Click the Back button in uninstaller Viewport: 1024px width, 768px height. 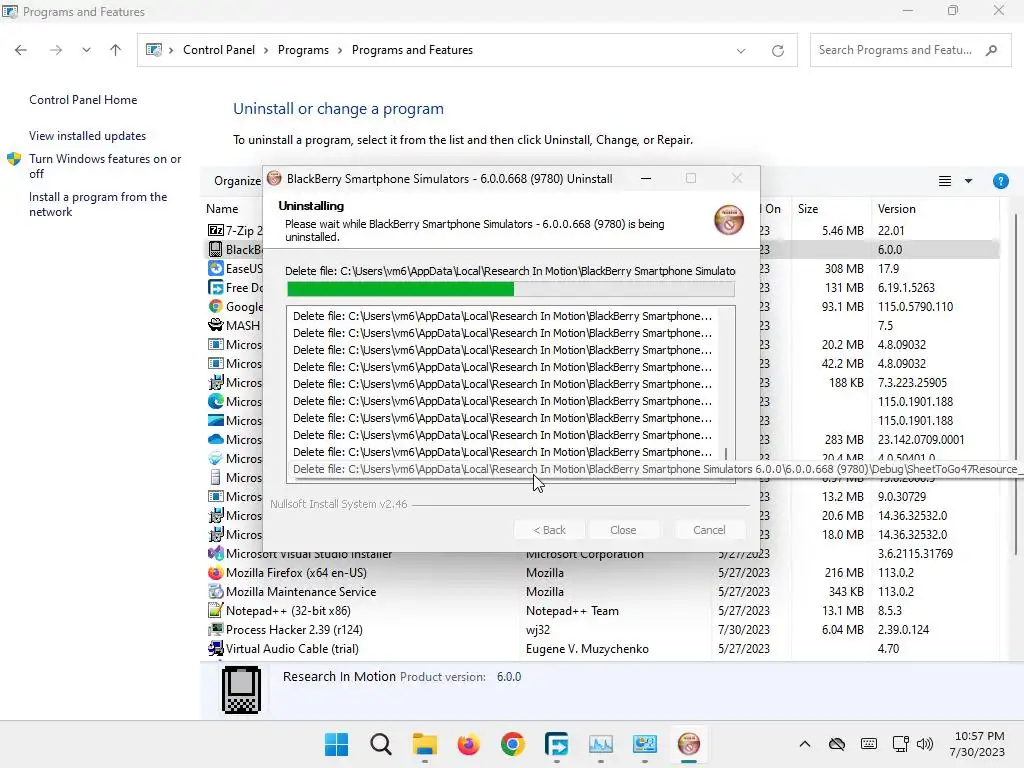coord(549,530)
